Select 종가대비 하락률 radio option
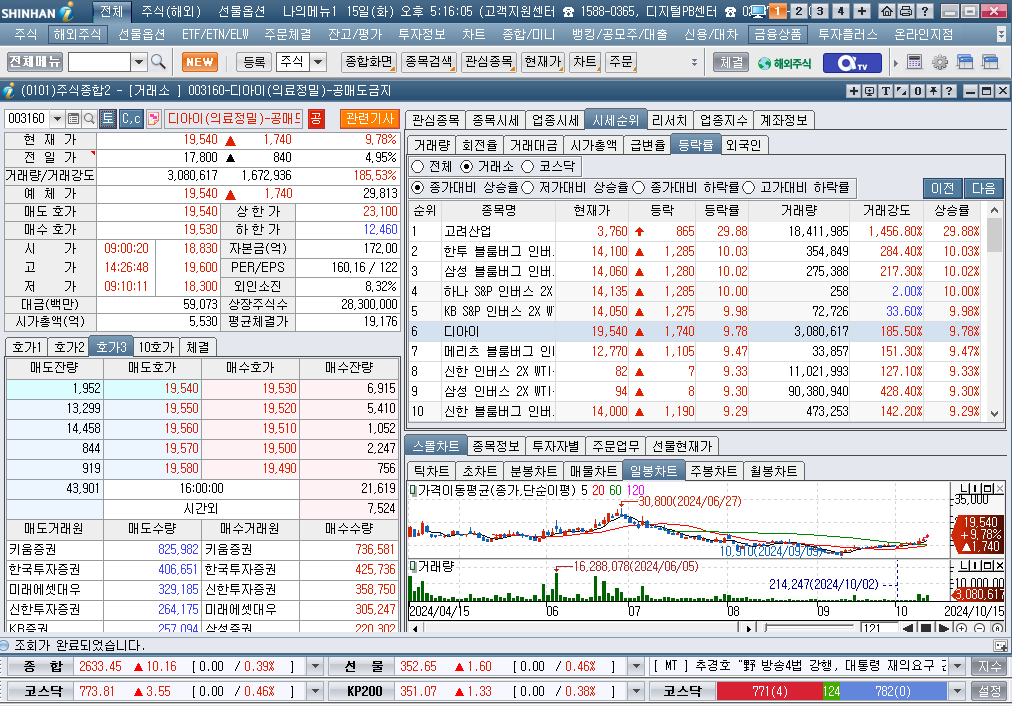 638,188
